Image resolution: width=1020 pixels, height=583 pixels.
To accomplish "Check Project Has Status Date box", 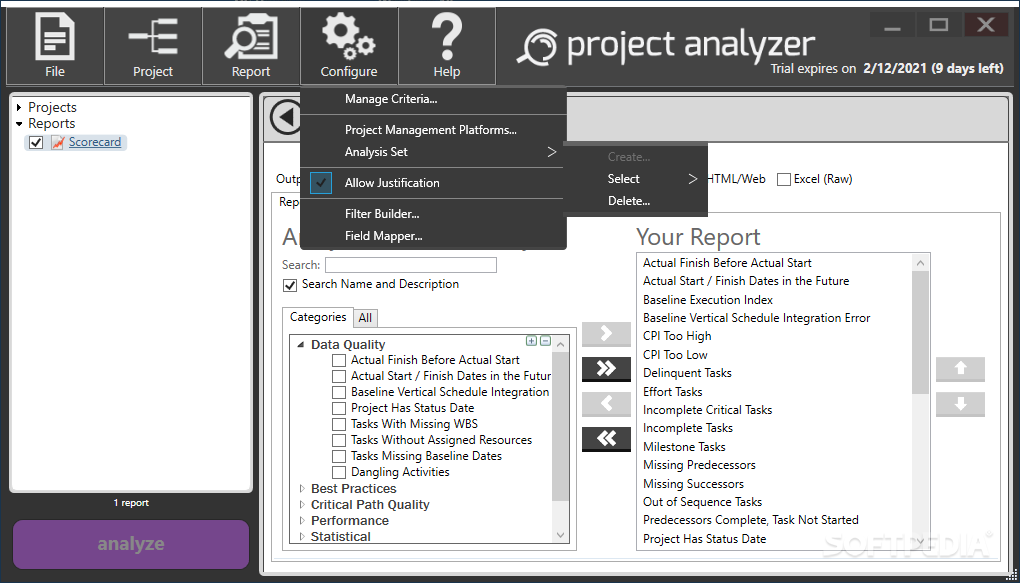I will click(x=339, y=408).
